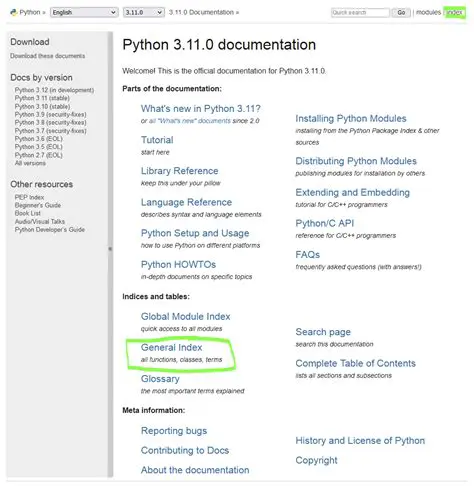Open the Language Reference link

click(x=186, y=202)
